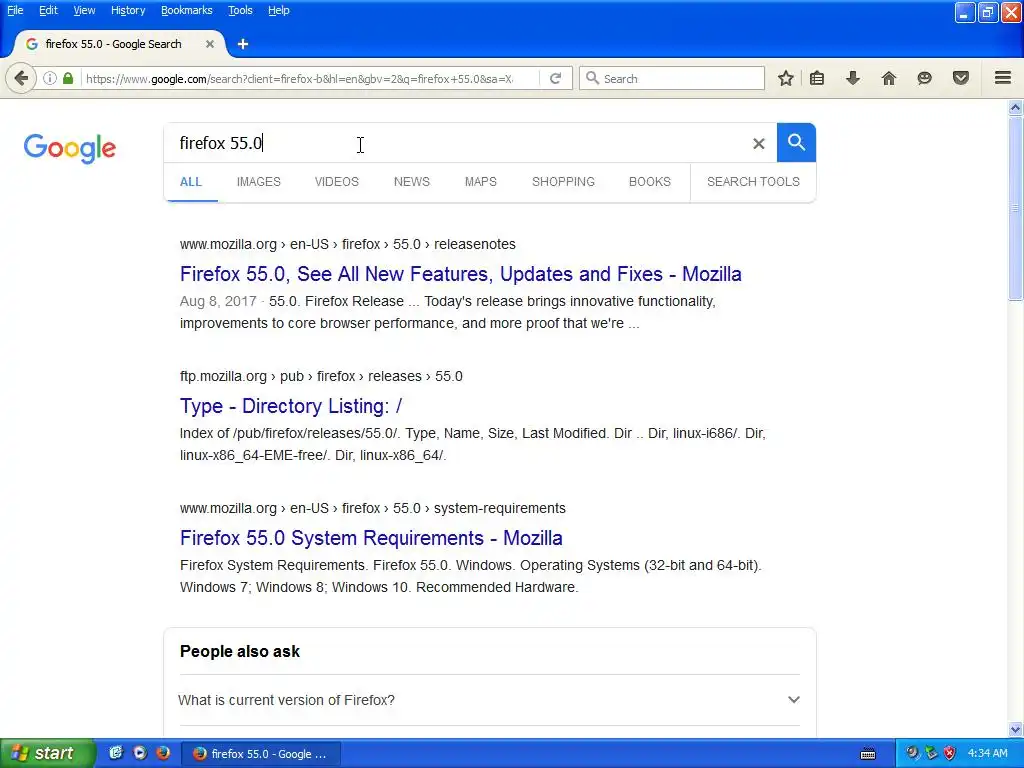Open the Tools menu
Screen dimensions: 1024x768
[240, 10]
